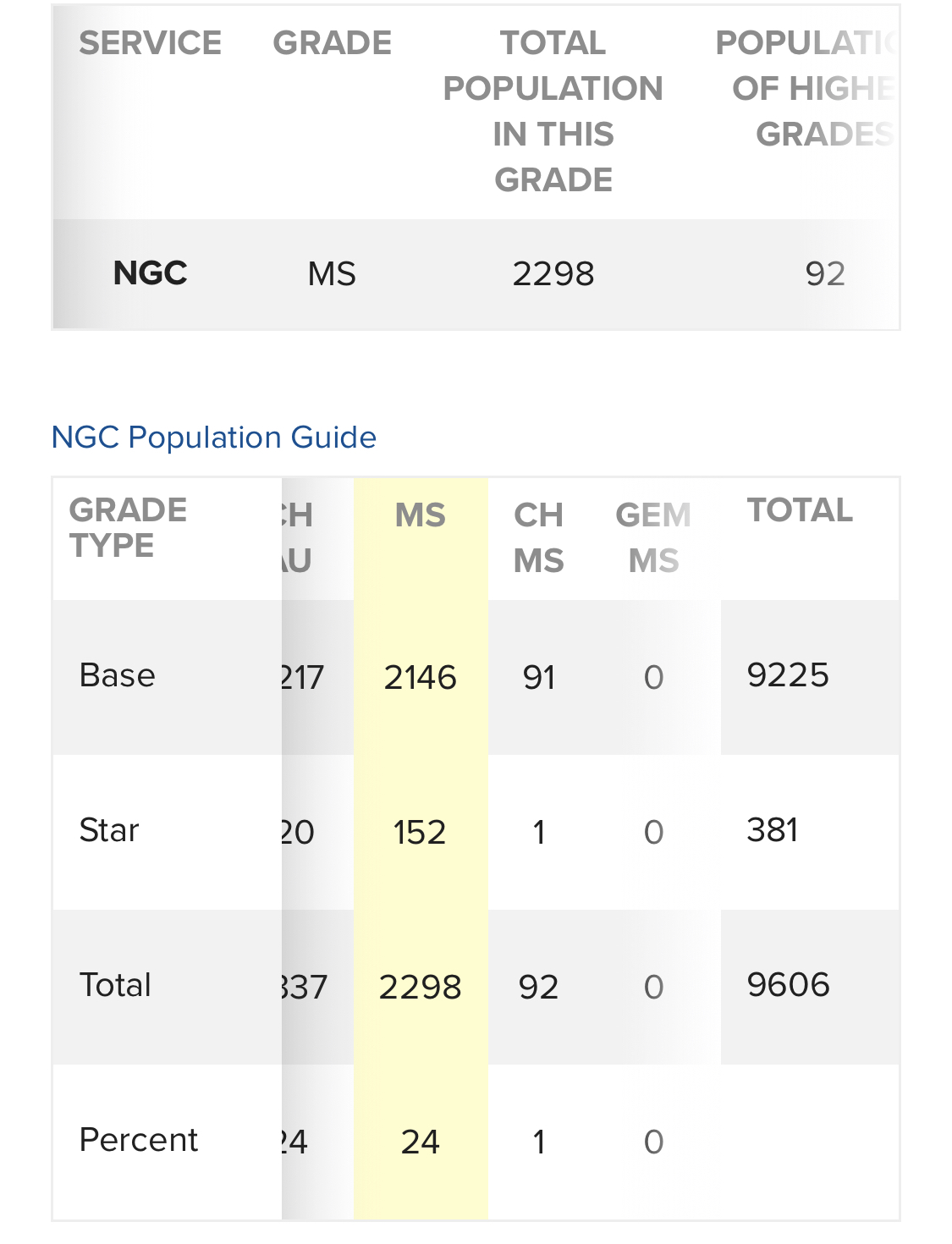The height and width of the screenshot is (1244, 952).
Task: Click the GEM MS column header
Action: [653, 538]
